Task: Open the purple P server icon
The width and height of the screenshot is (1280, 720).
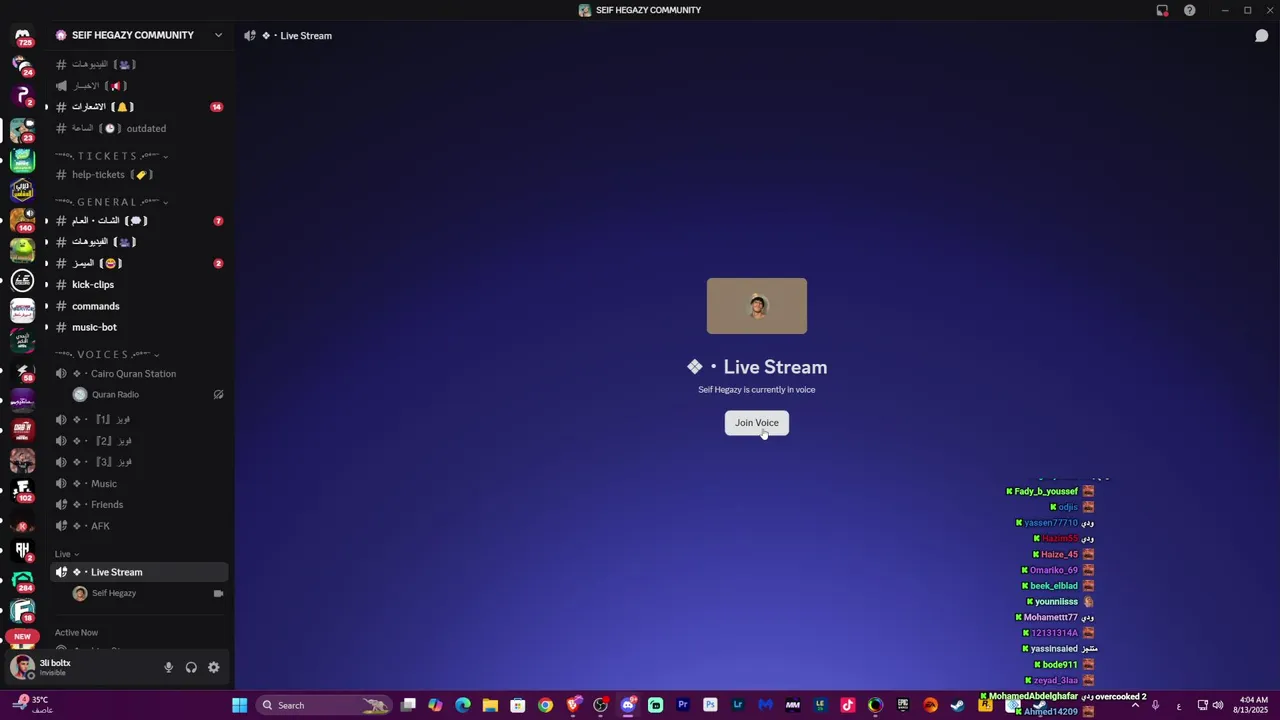Action: point(22,96)
